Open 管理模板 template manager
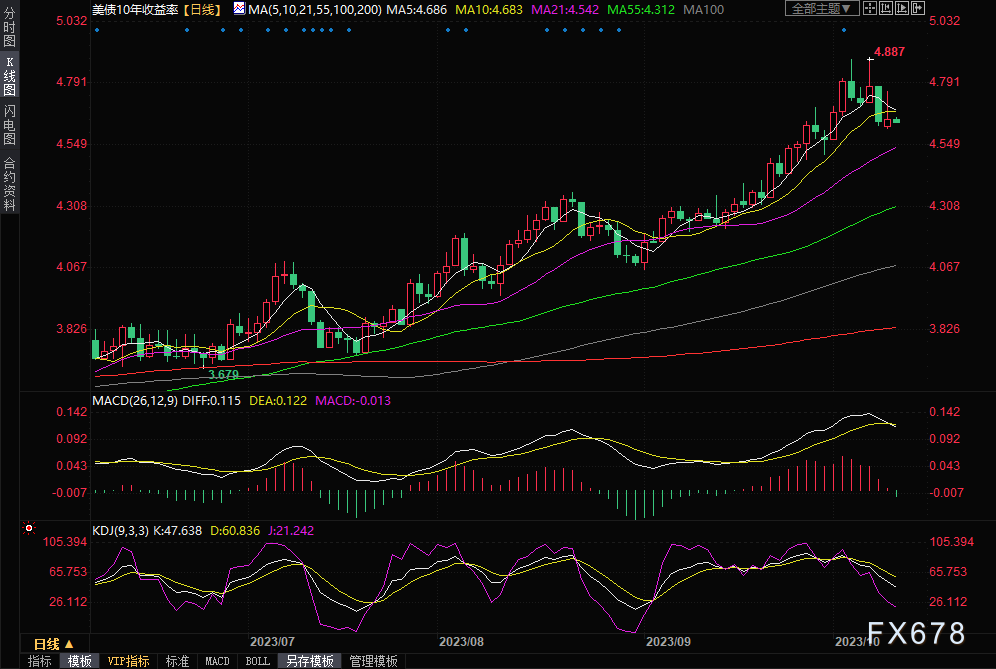996x669 pixels. point(372,661)
